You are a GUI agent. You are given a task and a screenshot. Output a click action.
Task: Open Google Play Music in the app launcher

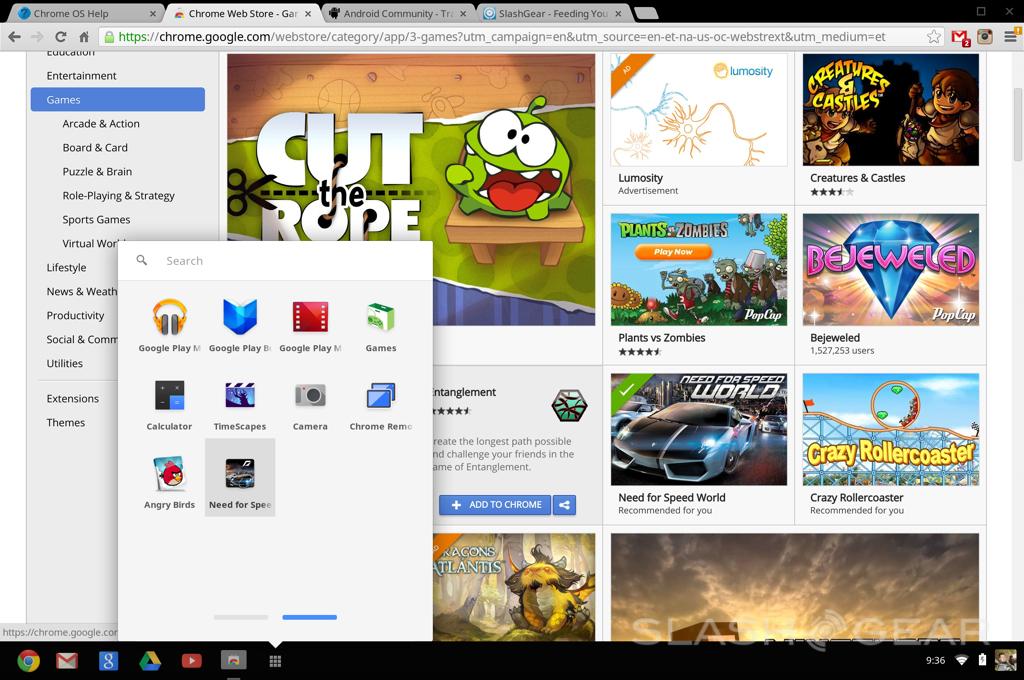pos(169,325)
